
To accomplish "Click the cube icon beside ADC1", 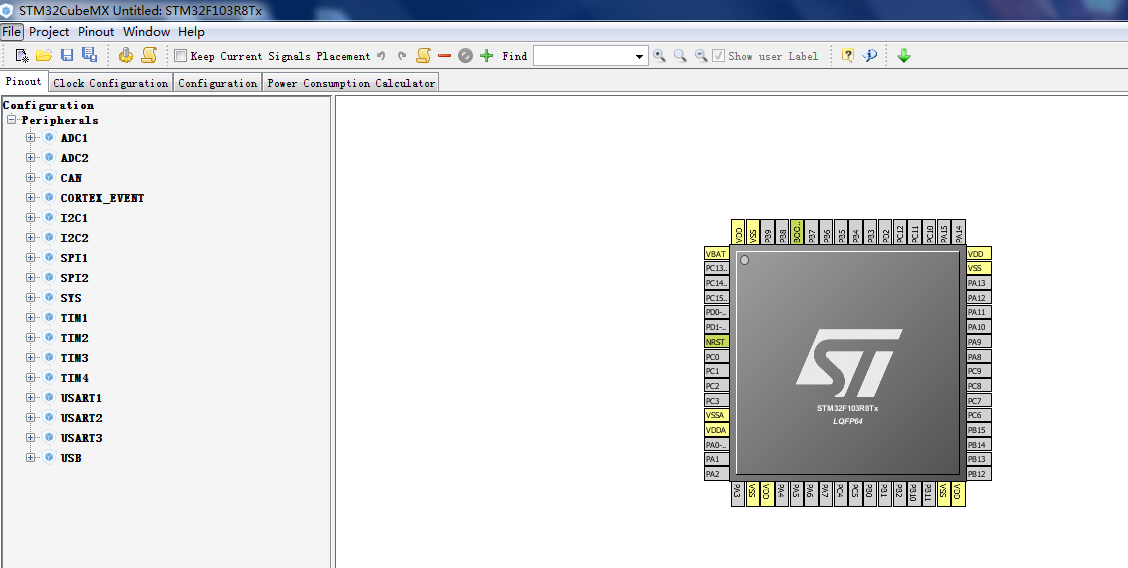I will (49, 137).
